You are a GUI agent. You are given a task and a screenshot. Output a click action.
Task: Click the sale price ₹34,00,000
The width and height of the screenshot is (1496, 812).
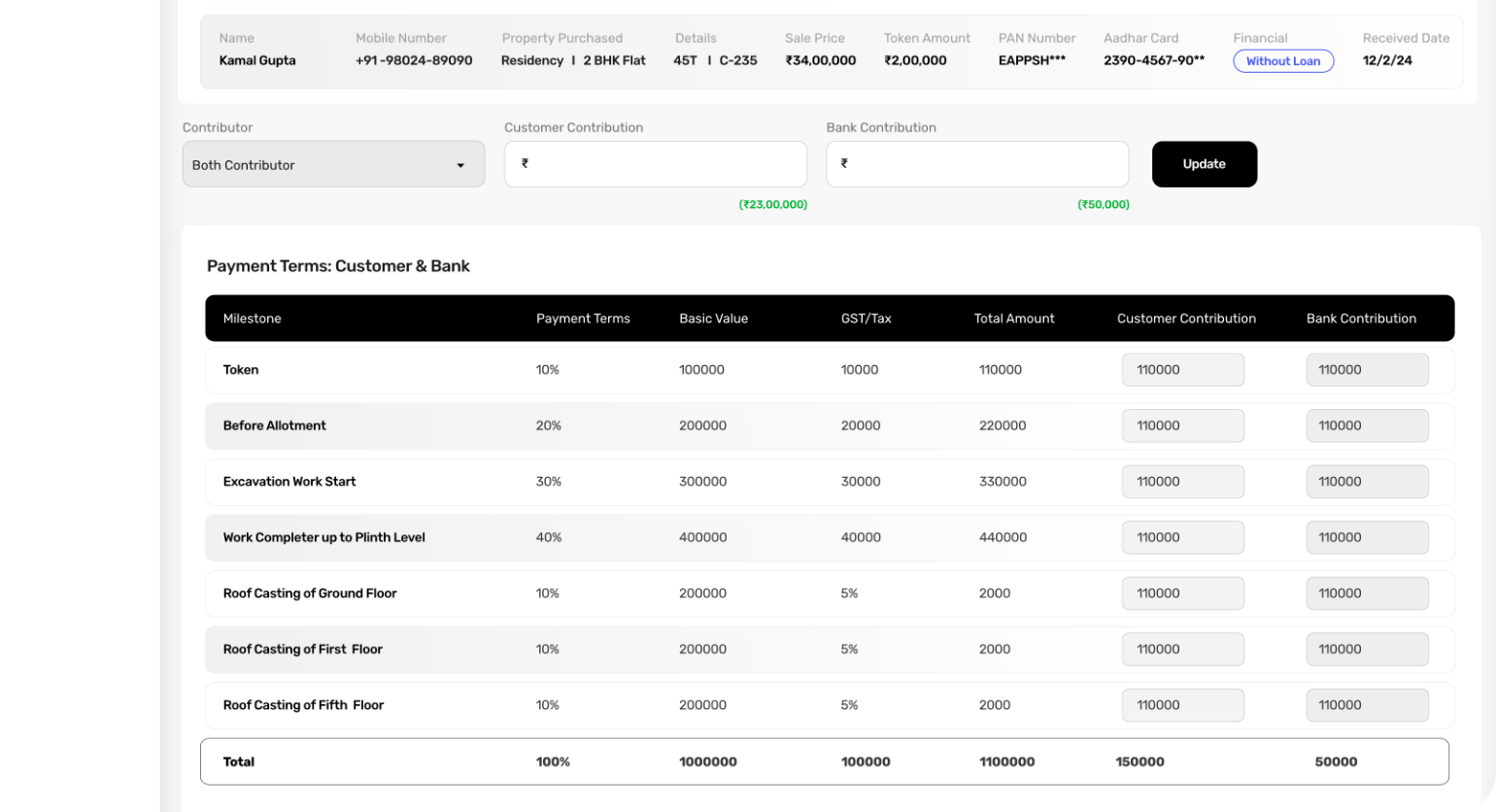pos(821,60)
